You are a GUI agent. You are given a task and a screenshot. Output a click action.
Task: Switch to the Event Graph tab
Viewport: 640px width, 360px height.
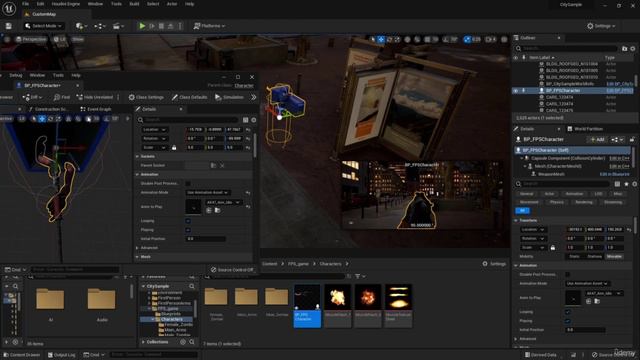(x=96, y=109)
